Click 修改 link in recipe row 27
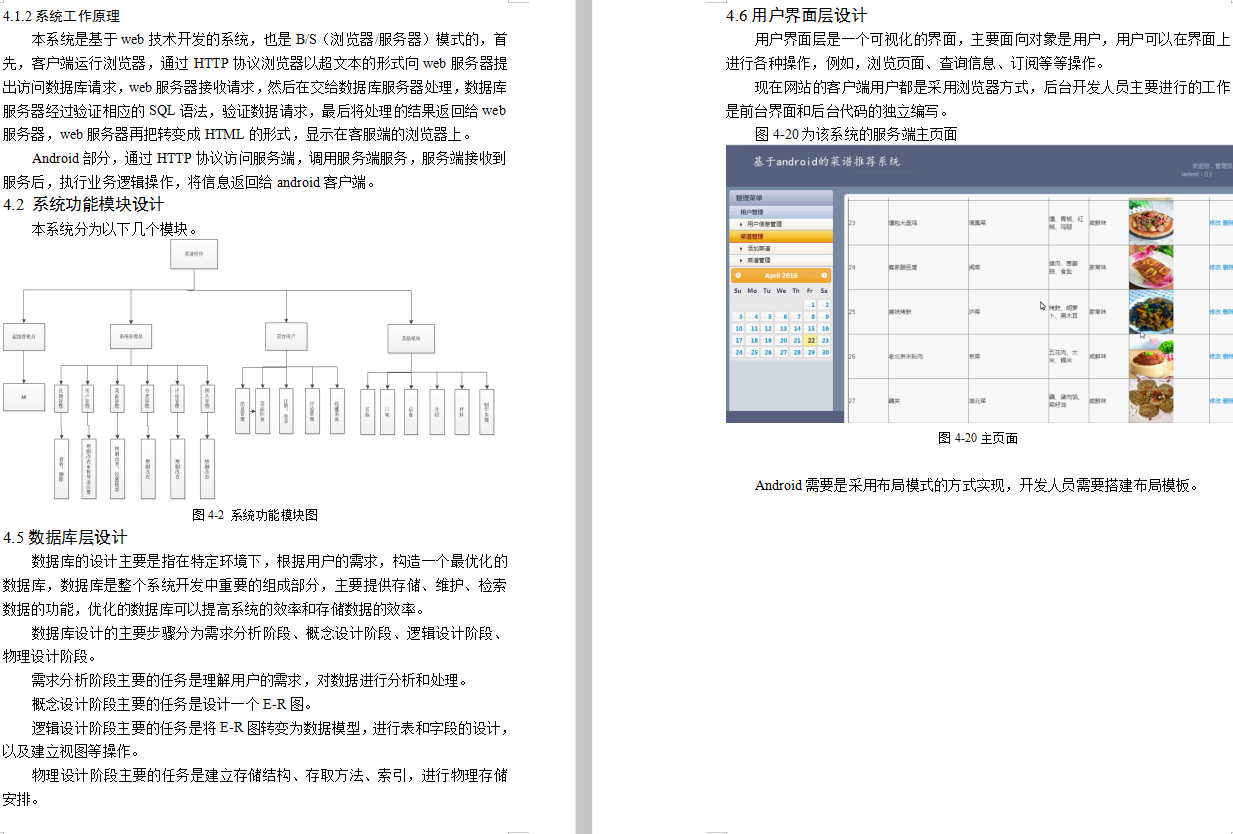The height and width of the screenshot is (834, 1233). 1214,400
